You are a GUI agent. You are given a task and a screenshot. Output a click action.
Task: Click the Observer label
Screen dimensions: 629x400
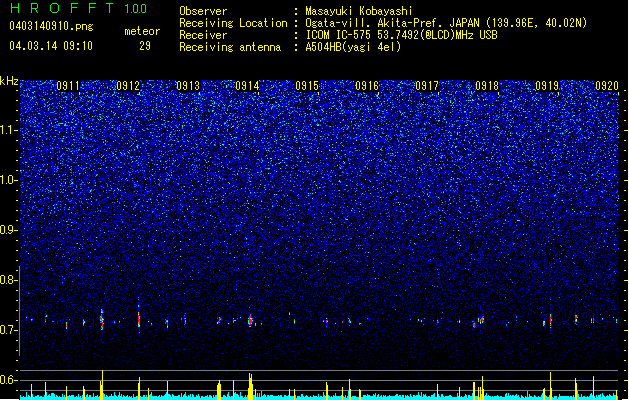point(203,11)
